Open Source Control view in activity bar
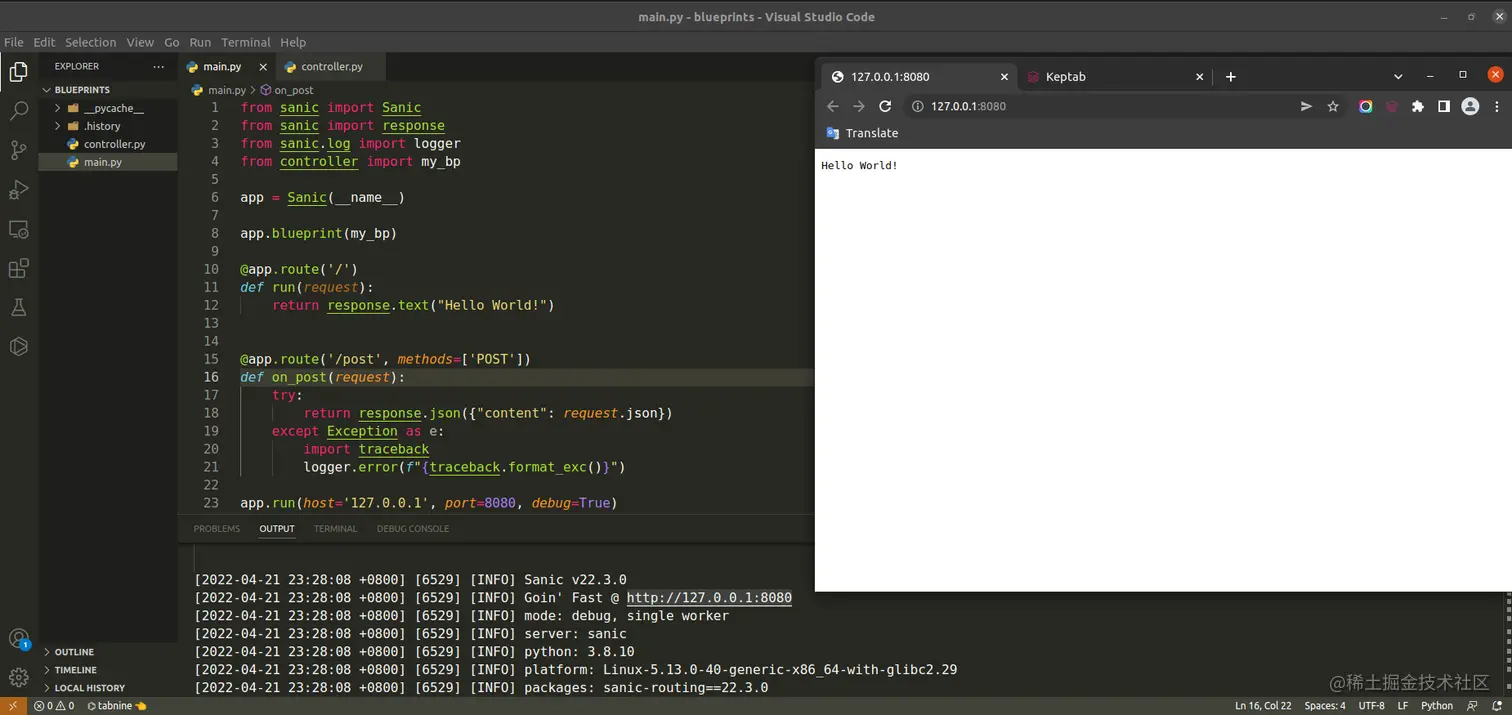This screenshot has height=715, width=1512. click(x=18, y=150)
